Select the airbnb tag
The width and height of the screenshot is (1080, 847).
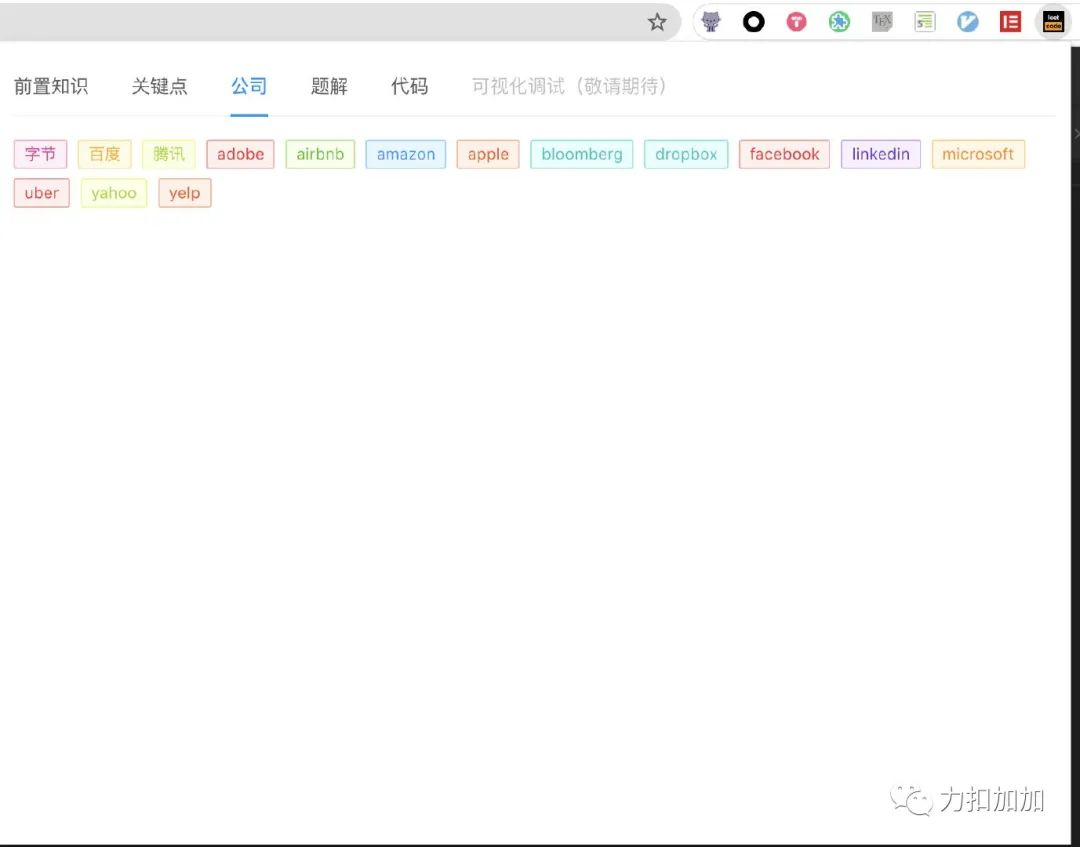tap(320, 154)
